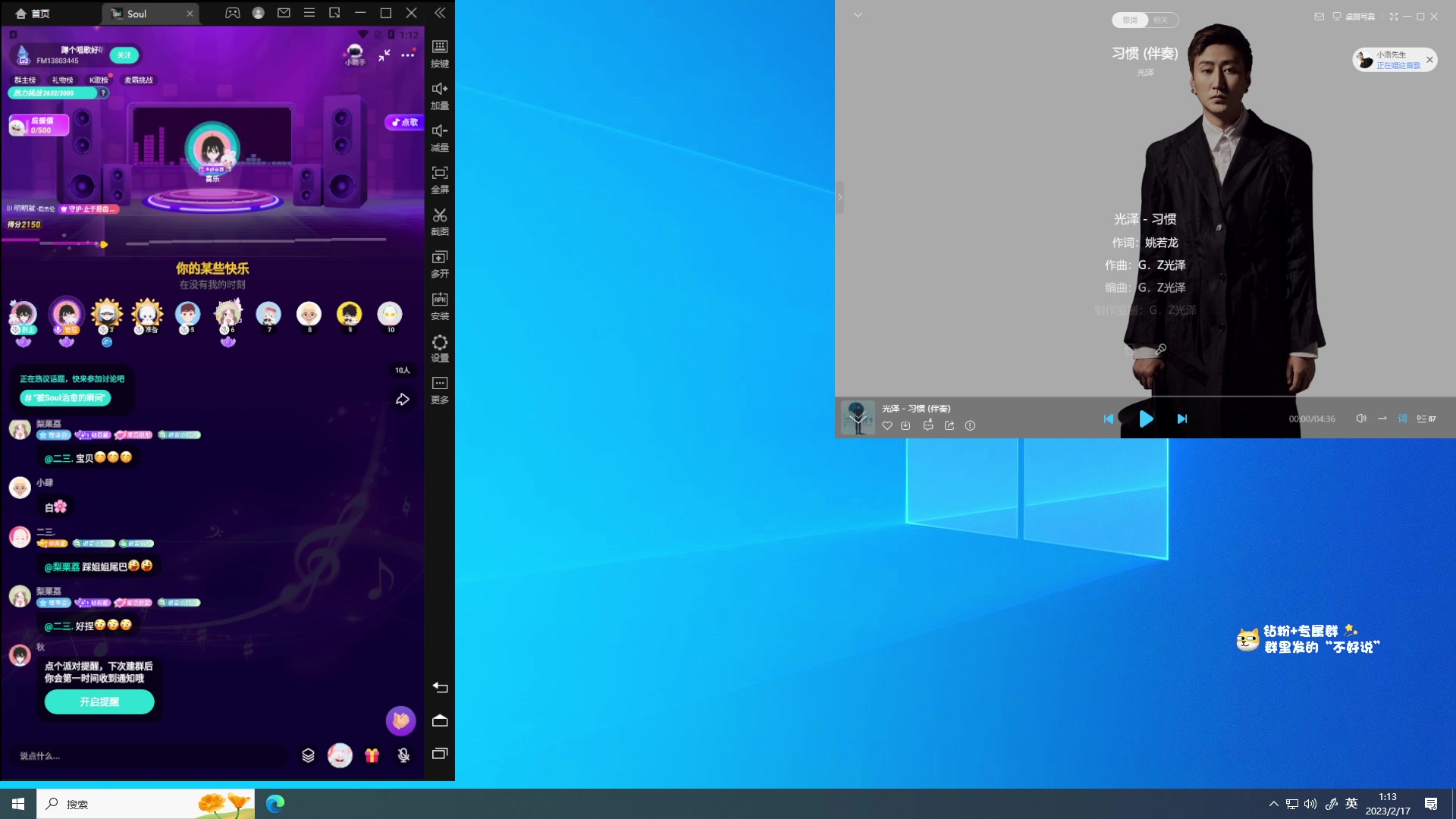Open the emulator settings (设置) gear icon
Image resolution: width=1456 pixels, height=819 pixels.
[440, 343]
